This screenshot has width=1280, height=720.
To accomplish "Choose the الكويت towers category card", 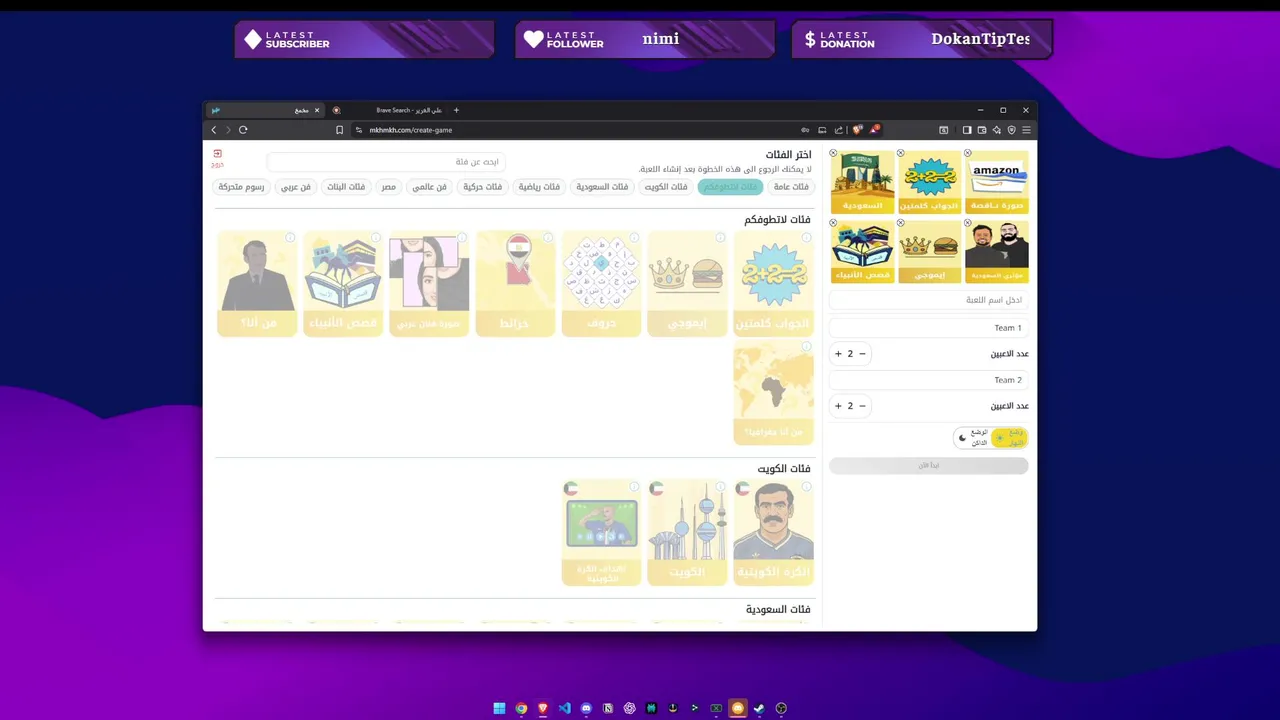I will [687, 533].
